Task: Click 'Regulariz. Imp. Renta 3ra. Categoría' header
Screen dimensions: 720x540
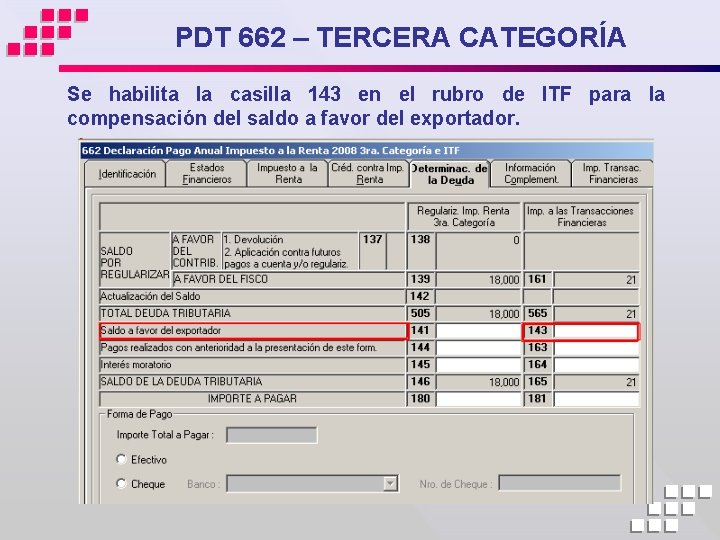Action: [464, 217]
